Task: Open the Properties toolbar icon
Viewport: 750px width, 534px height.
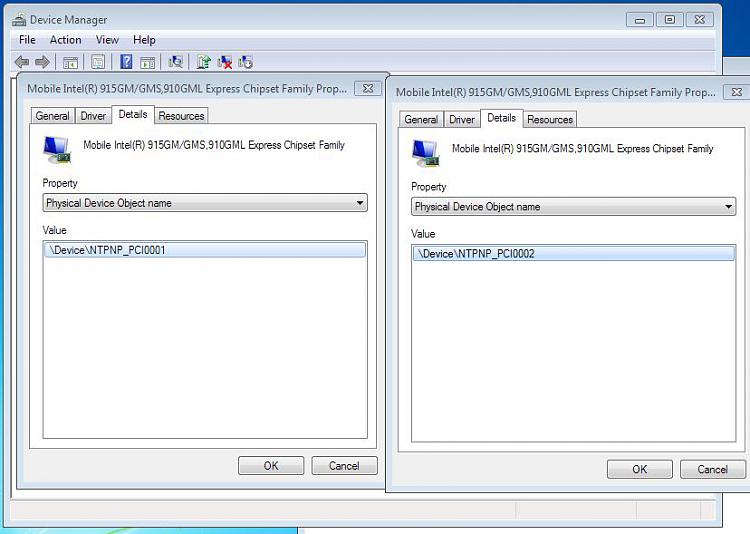Action: 98,62
